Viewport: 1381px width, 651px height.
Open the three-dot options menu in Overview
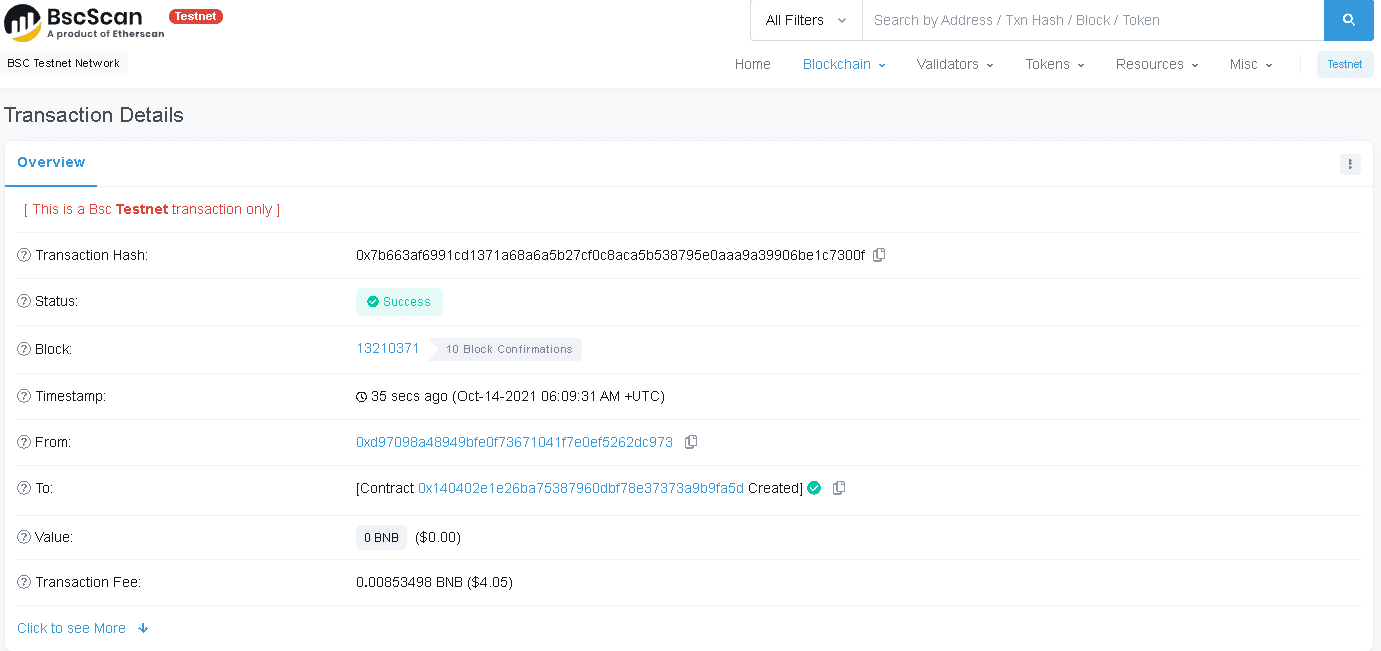click(x=1350, y=164)
